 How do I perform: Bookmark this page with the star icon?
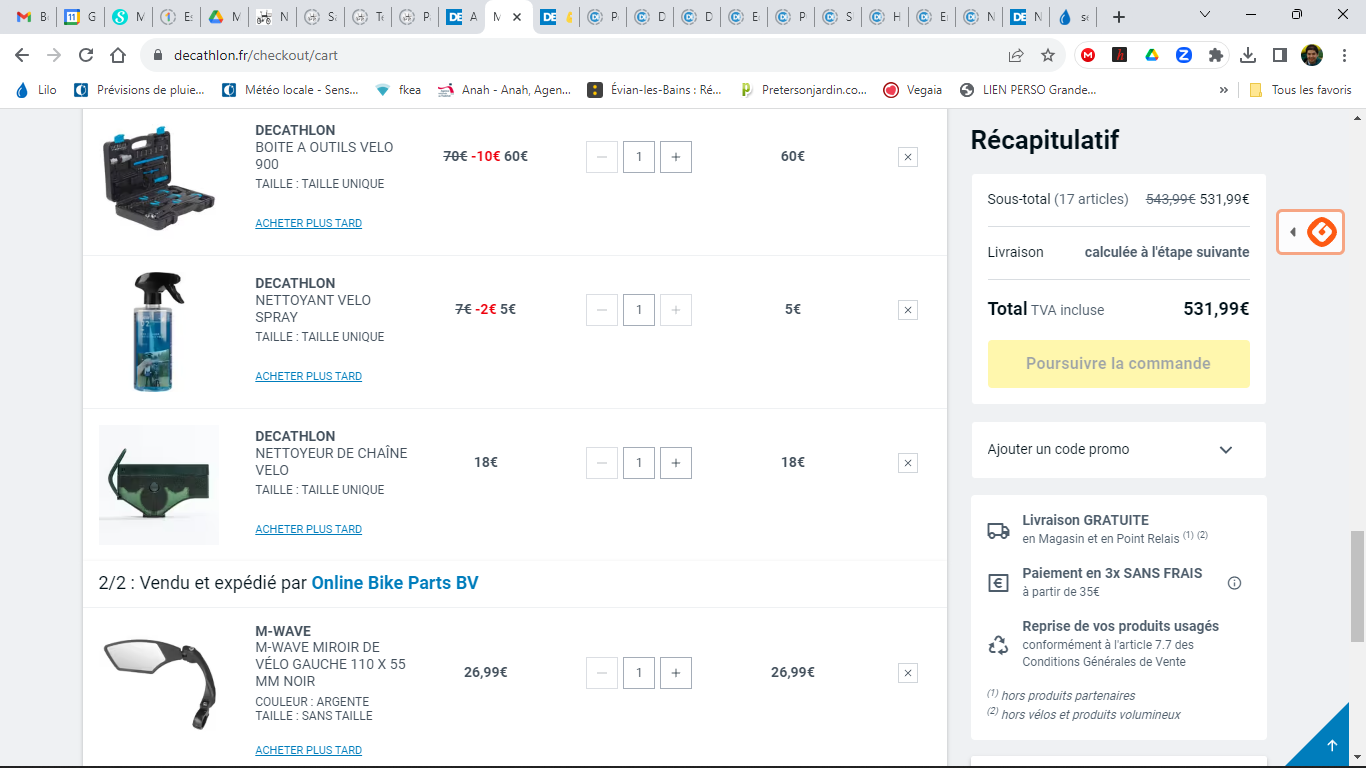click(1047, 55)
